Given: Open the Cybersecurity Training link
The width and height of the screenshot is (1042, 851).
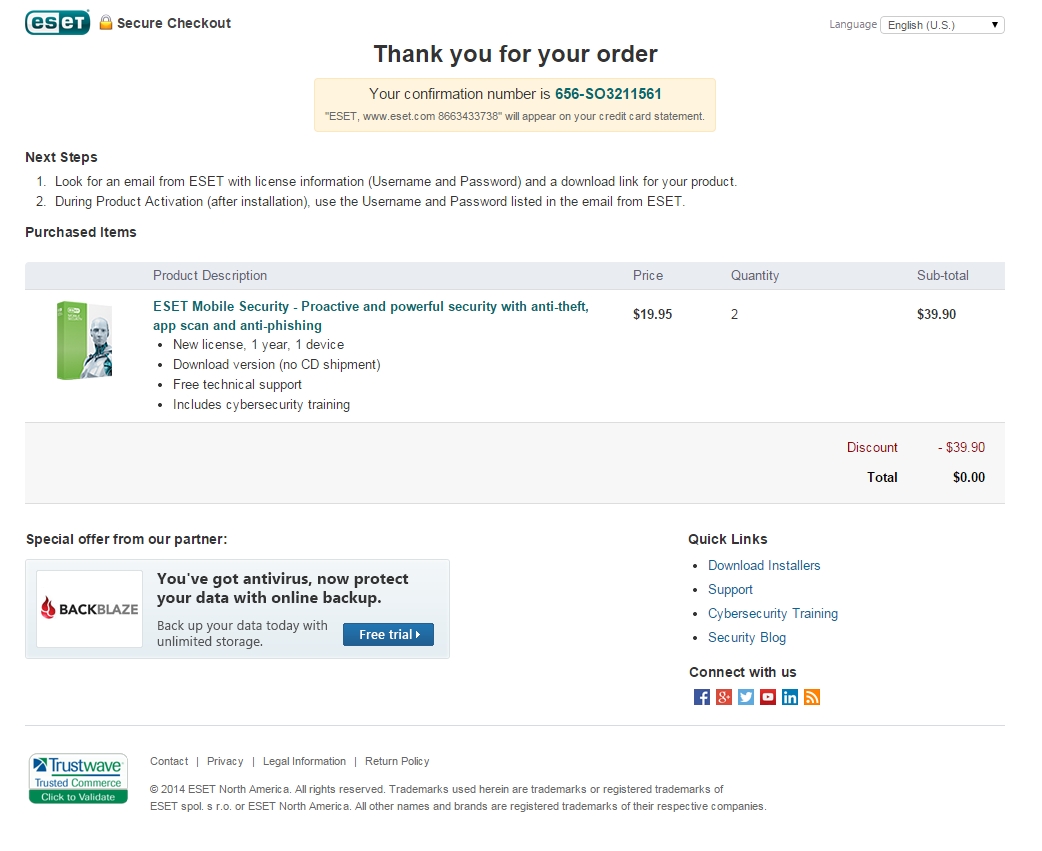Looking at the screenshot, I should [x=773, y=614].
